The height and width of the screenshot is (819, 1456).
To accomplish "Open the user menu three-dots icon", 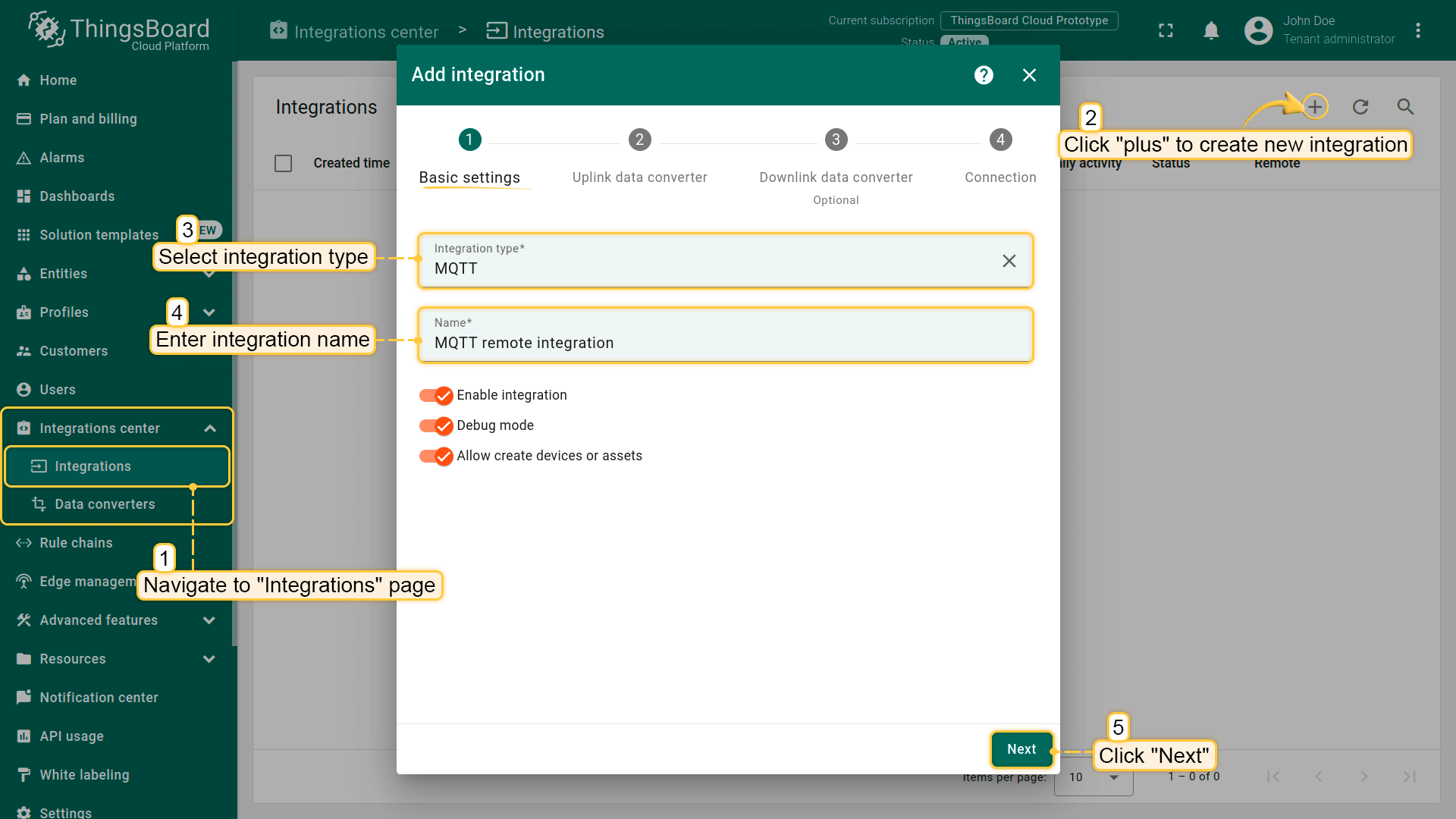I will [x=1417, y=30].
